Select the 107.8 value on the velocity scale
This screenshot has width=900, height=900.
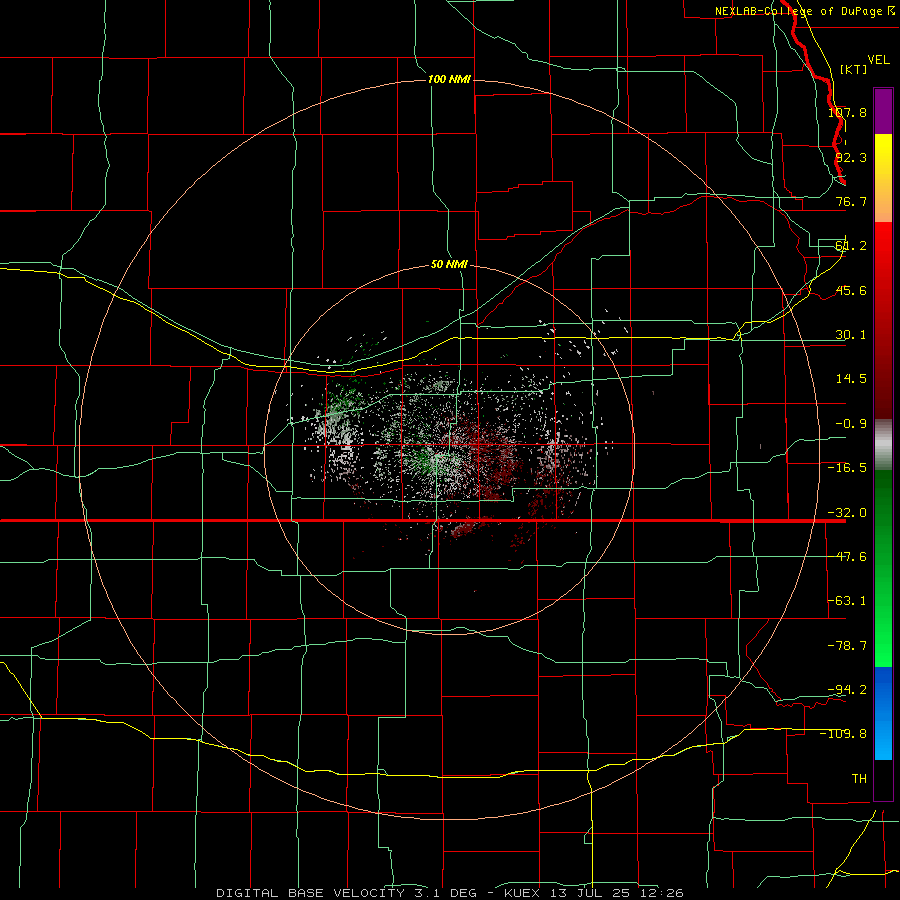[x=847, y=112]
